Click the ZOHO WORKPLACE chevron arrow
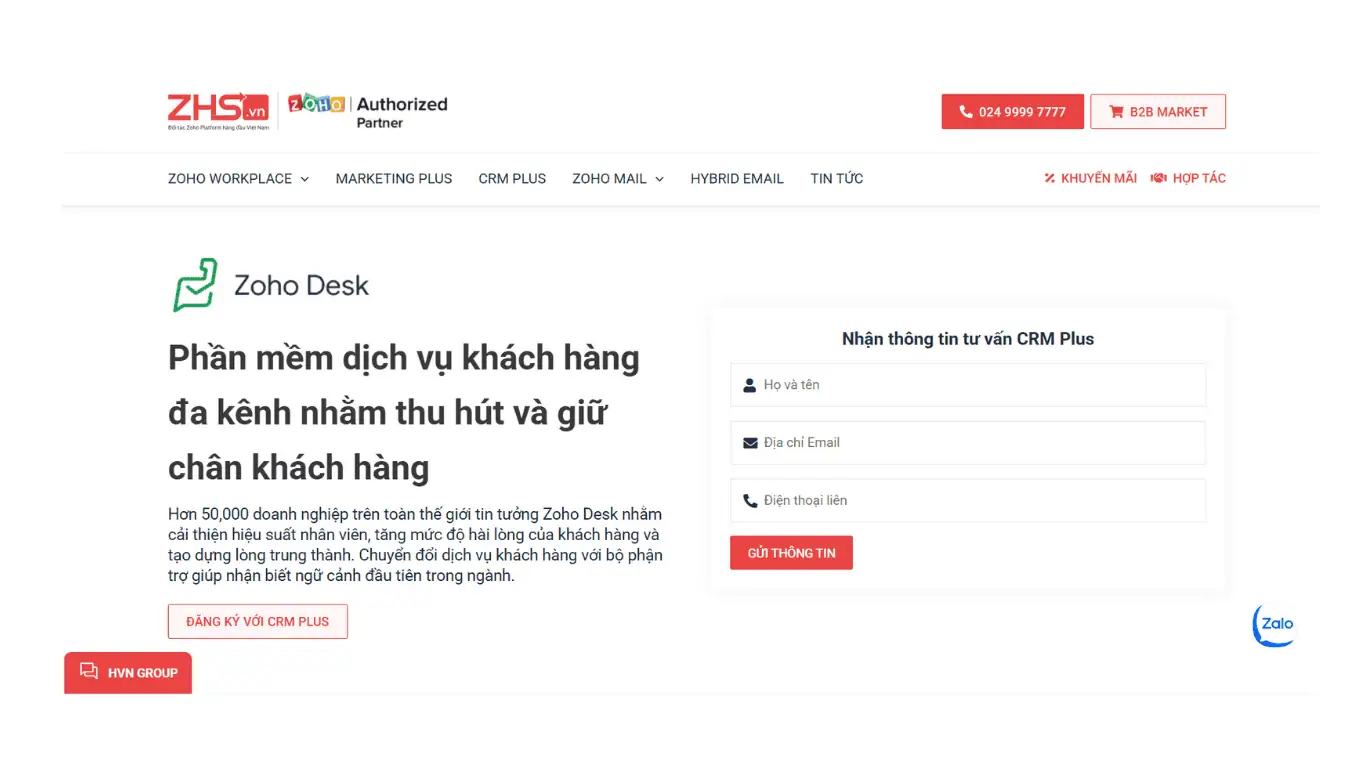Screen dimensions: 1366x768 303,179
